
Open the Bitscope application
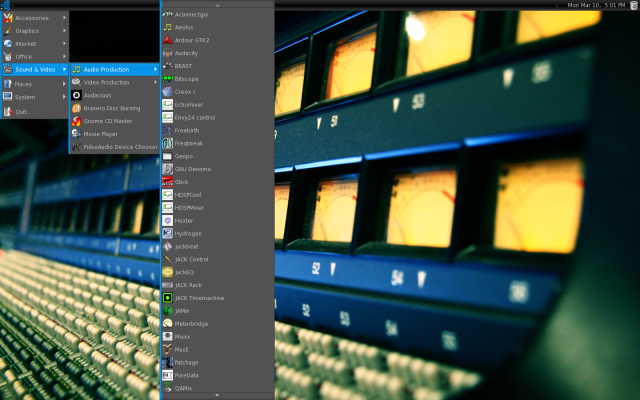pos(188,78)
